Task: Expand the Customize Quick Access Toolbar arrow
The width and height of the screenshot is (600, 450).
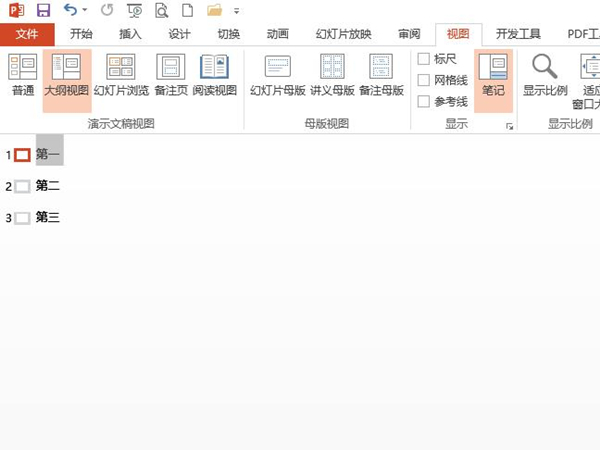Action: pyautogui.click(x=237, y=12)
